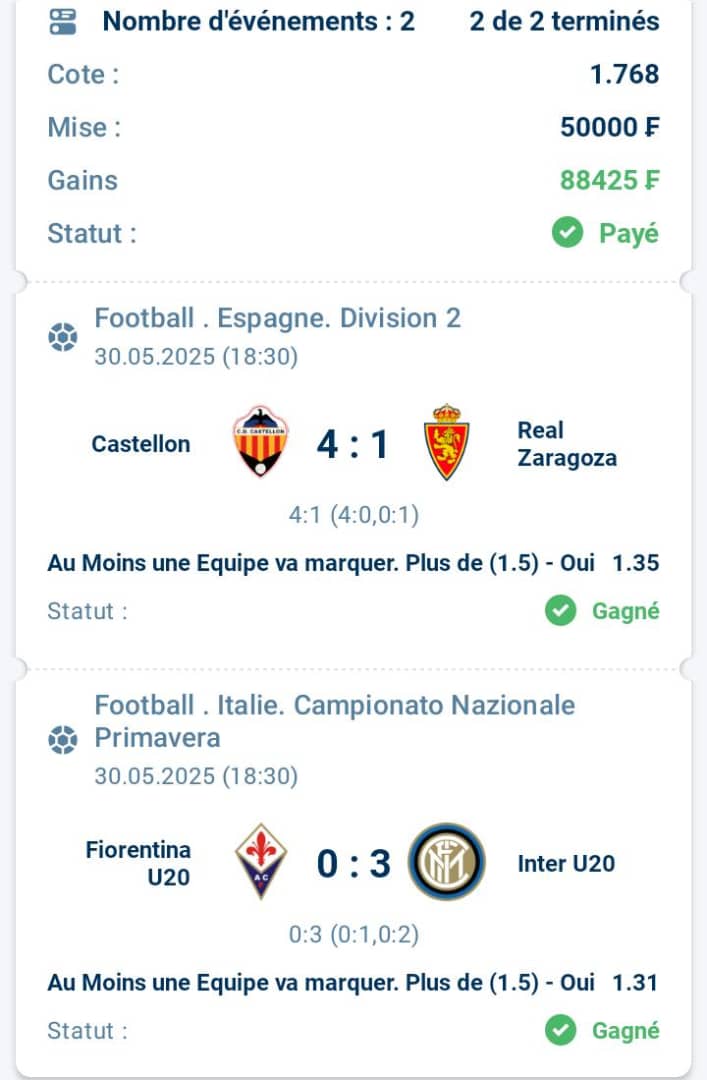
Task: Tap the Inter U20 team name
Action: [566, 864]
